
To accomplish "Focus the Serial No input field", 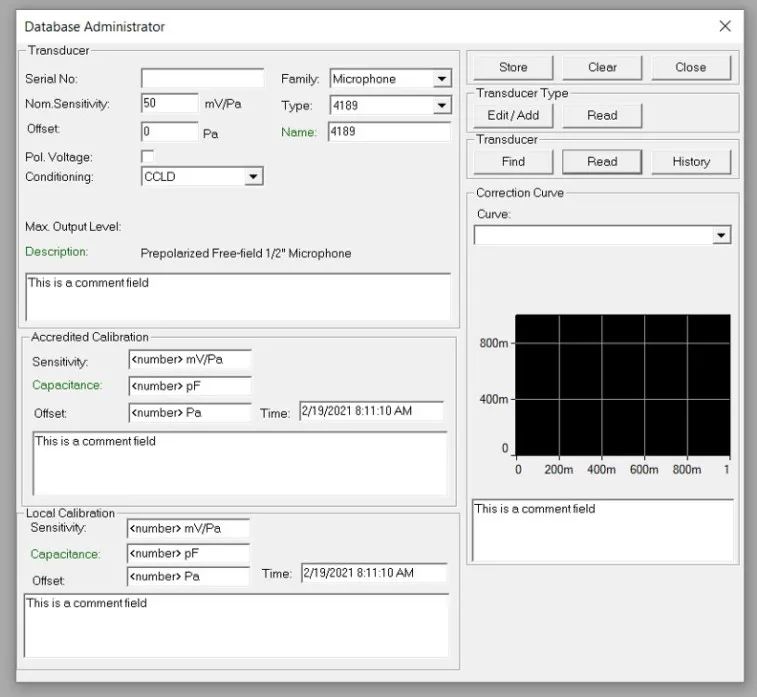I will tap(202, 78).
